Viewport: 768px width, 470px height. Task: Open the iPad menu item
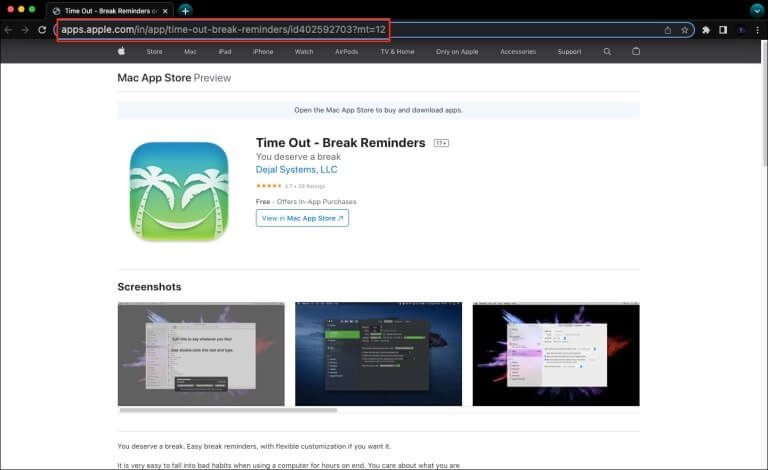225,51
